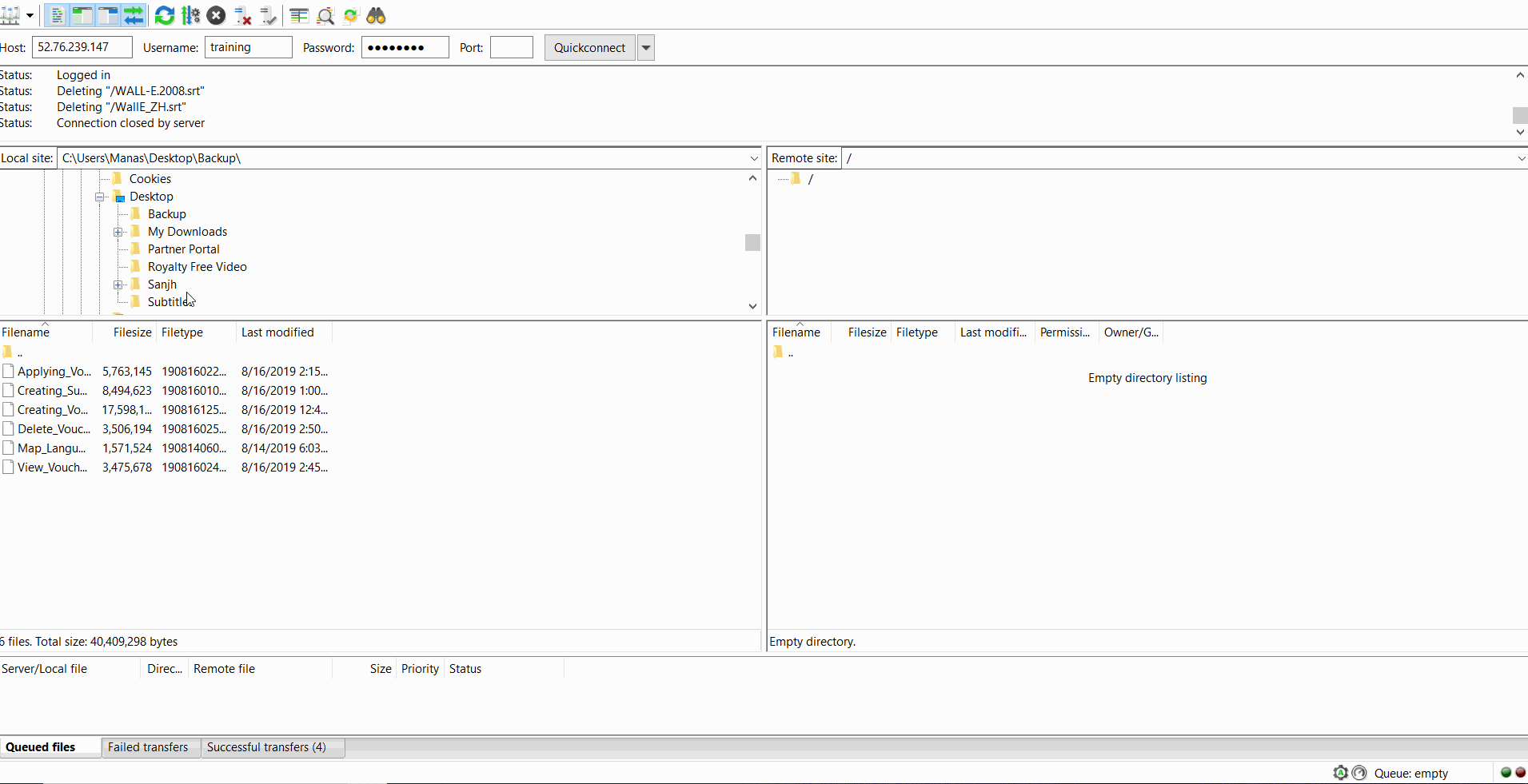Sort queue by Priority column
1528x784 pixels.
pyautogui.click(x=420, y=669)
